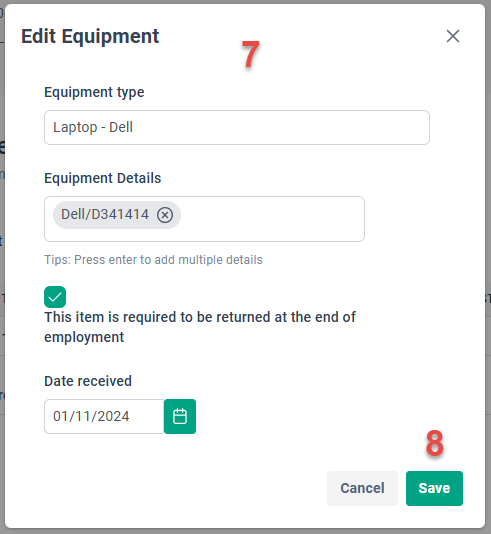Click the Equipment type label

pyautogui.click(x=94, y=92)
